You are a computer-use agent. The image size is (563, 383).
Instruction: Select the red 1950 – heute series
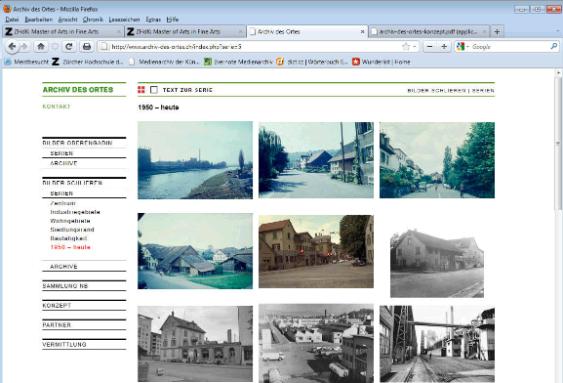pos(70,247)
